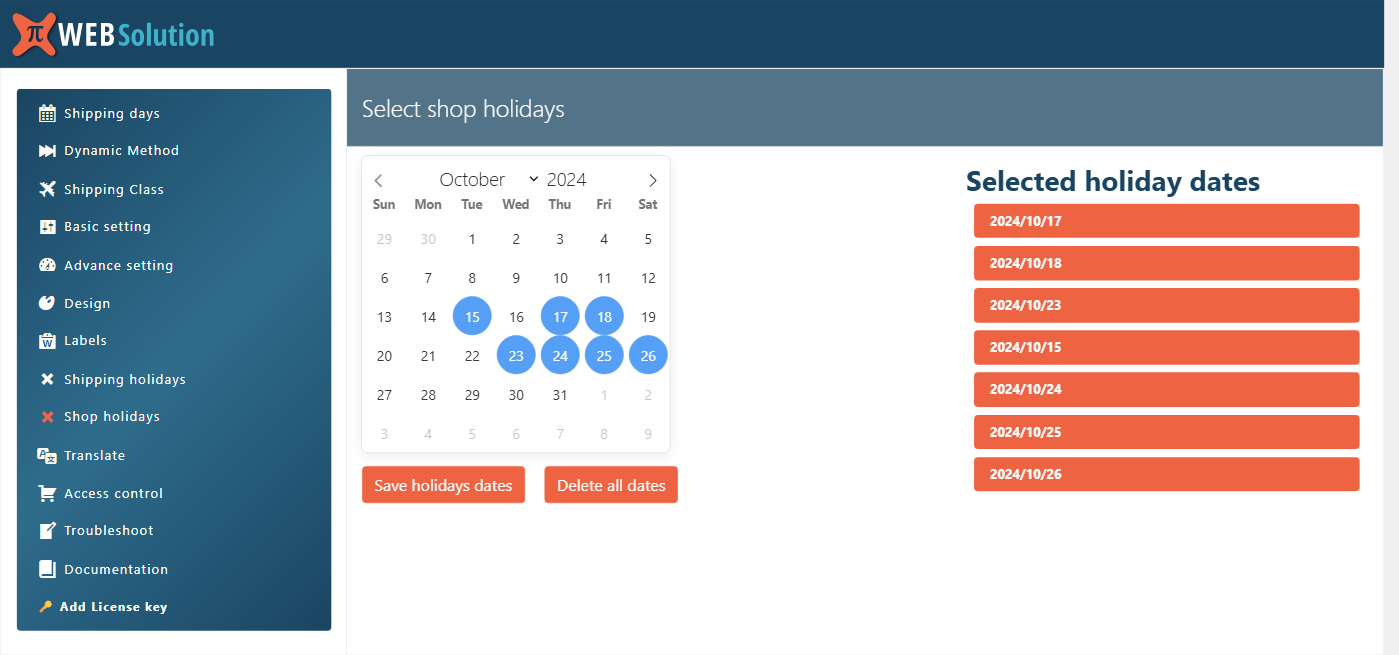Viewport: 1399px width, 655px height.
Task: Open the Documentation menu item
Action: 116,569
